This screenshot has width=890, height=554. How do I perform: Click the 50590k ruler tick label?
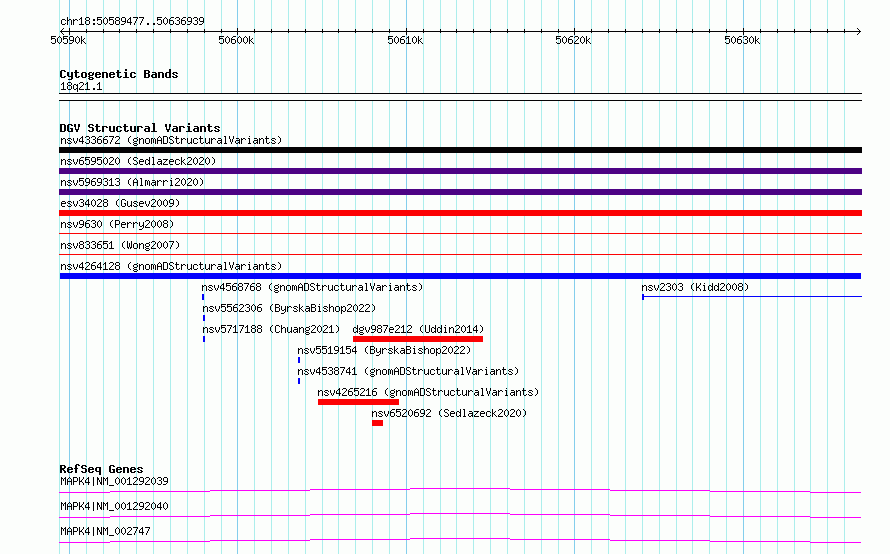point(68,40)
